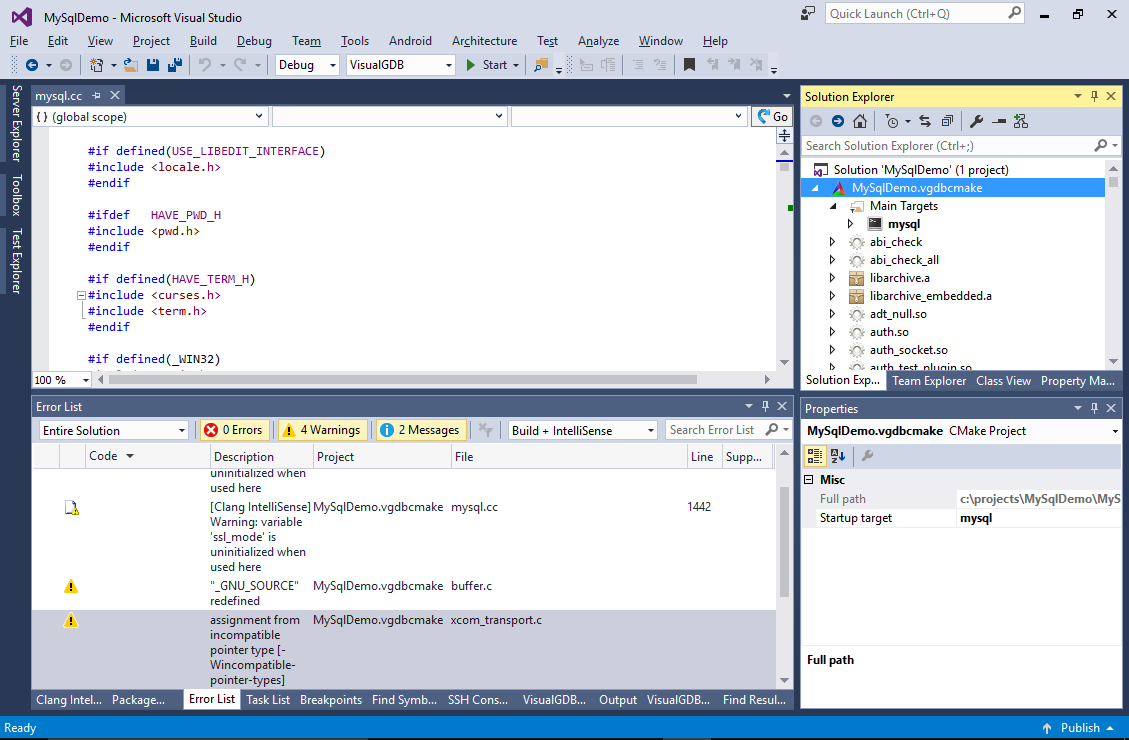
Task: Open the VisualGDB platform dropdown
Action: 400,65
